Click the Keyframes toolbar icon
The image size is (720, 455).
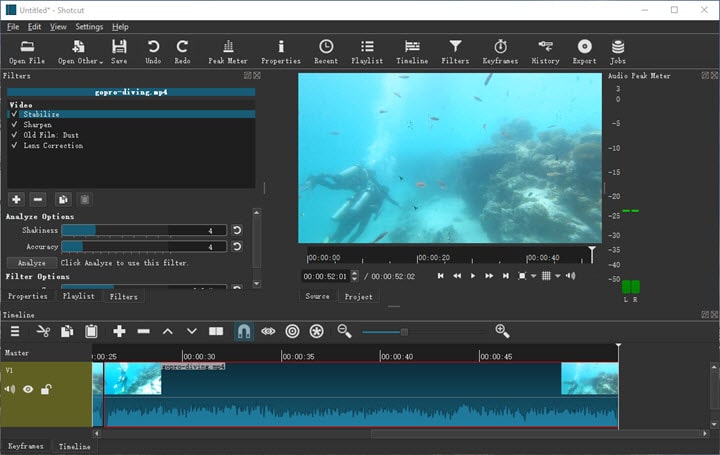click(500, 51)
